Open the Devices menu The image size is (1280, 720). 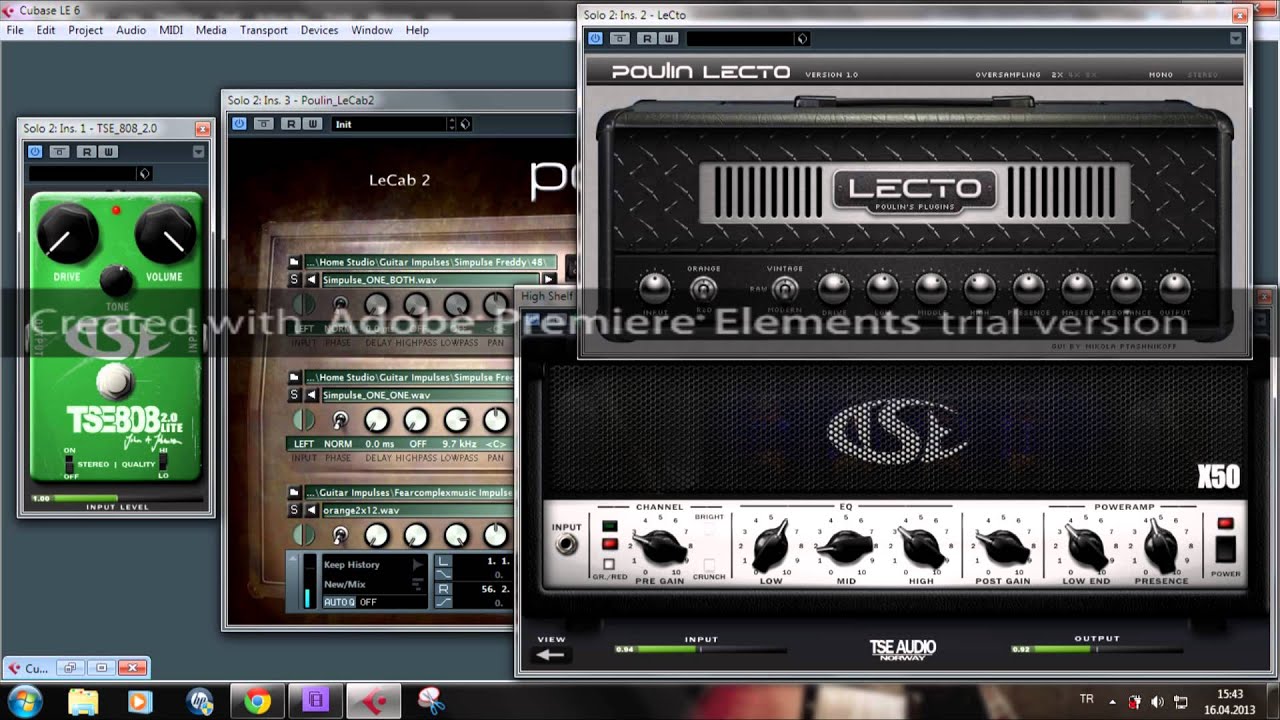coord(319,30)
